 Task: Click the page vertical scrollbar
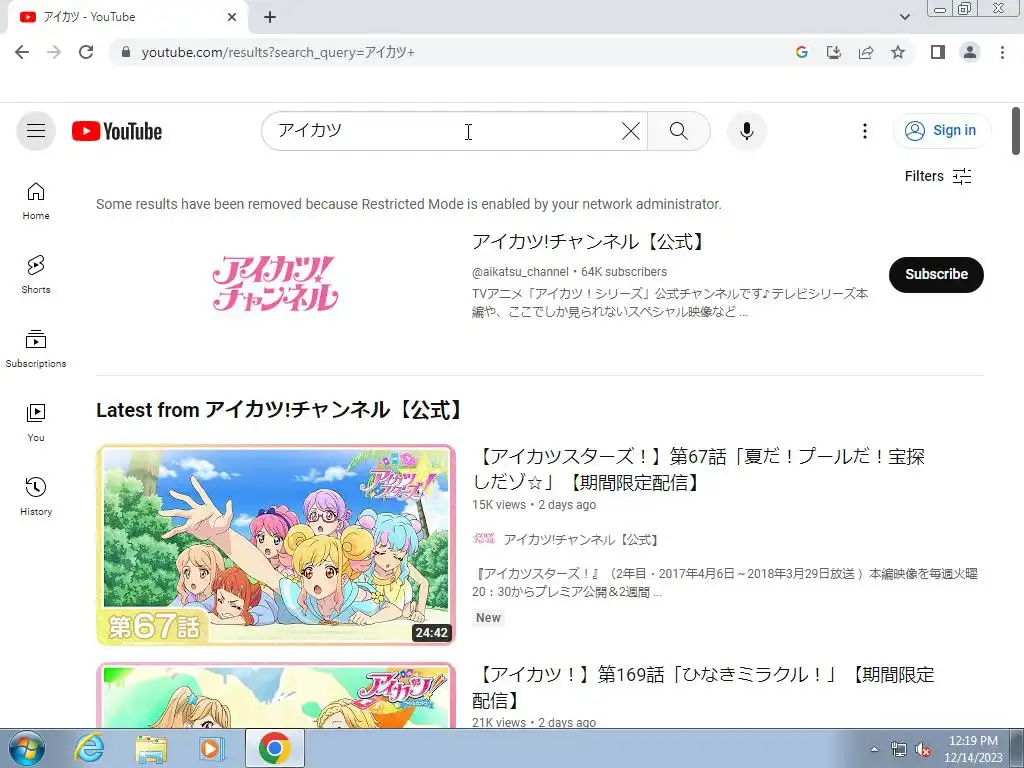[1016, 131]
